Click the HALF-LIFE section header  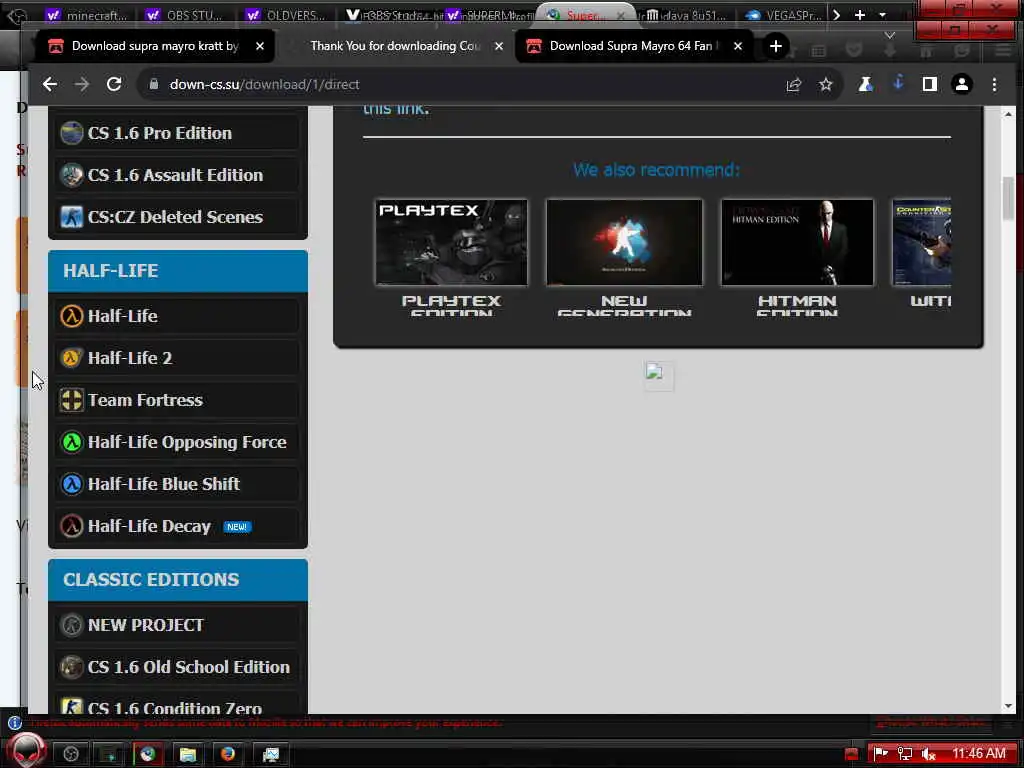click(x=178, y=271)
